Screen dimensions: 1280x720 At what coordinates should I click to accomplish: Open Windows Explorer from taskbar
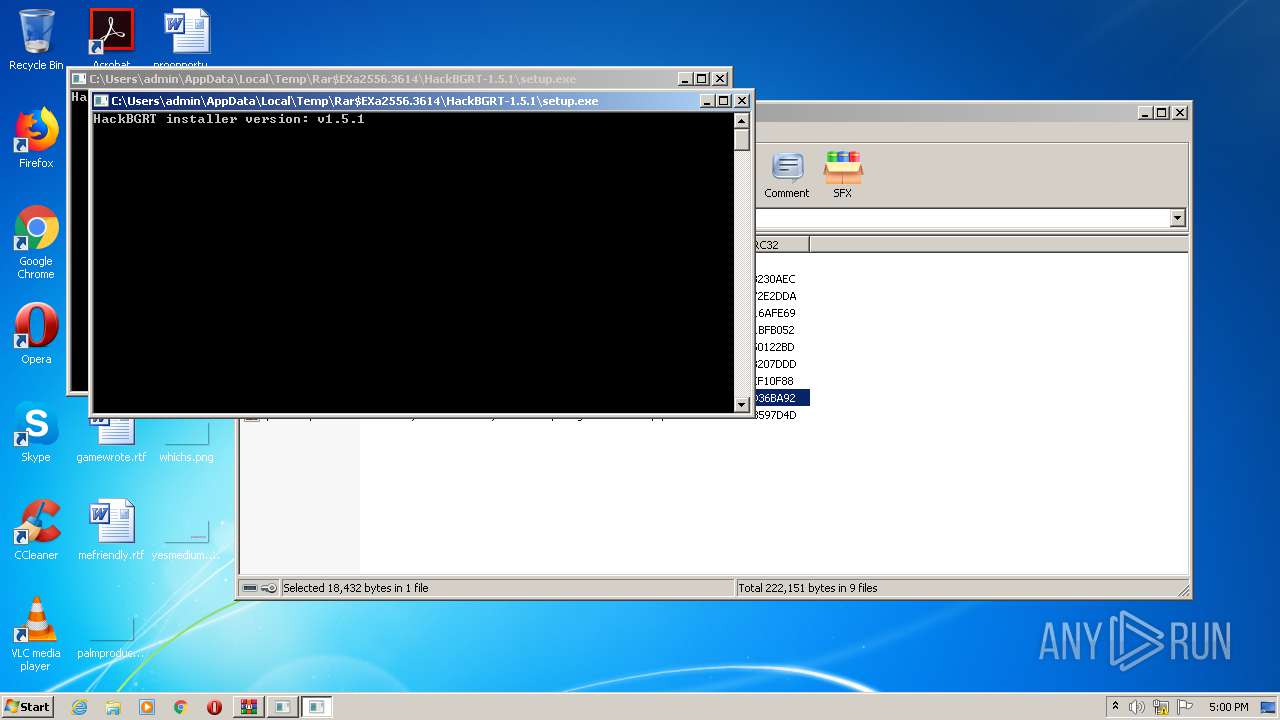(x=113, y=707)
